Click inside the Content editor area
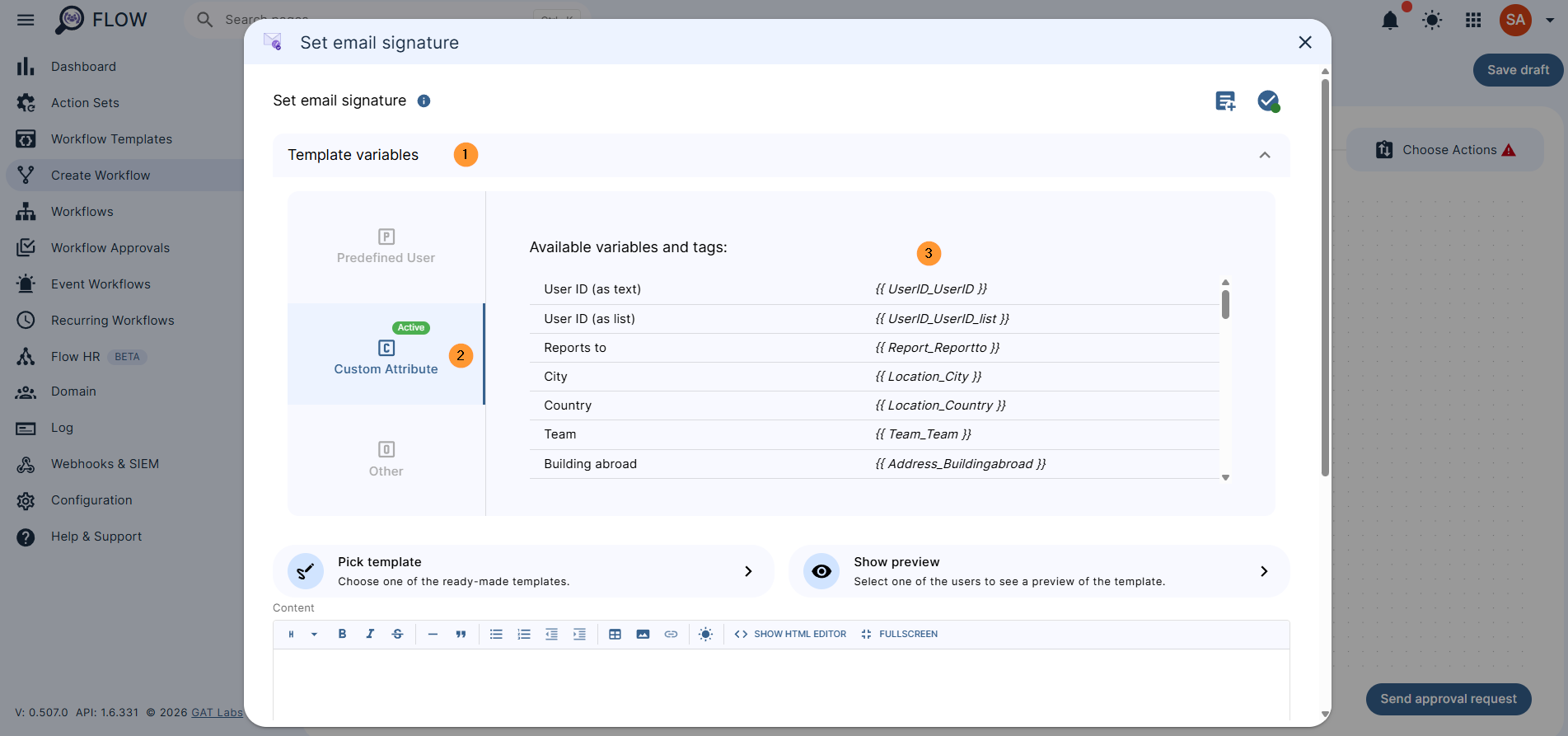Image resolution: width=1568 pixels, height=736 pixels. (x=781, y=684)
